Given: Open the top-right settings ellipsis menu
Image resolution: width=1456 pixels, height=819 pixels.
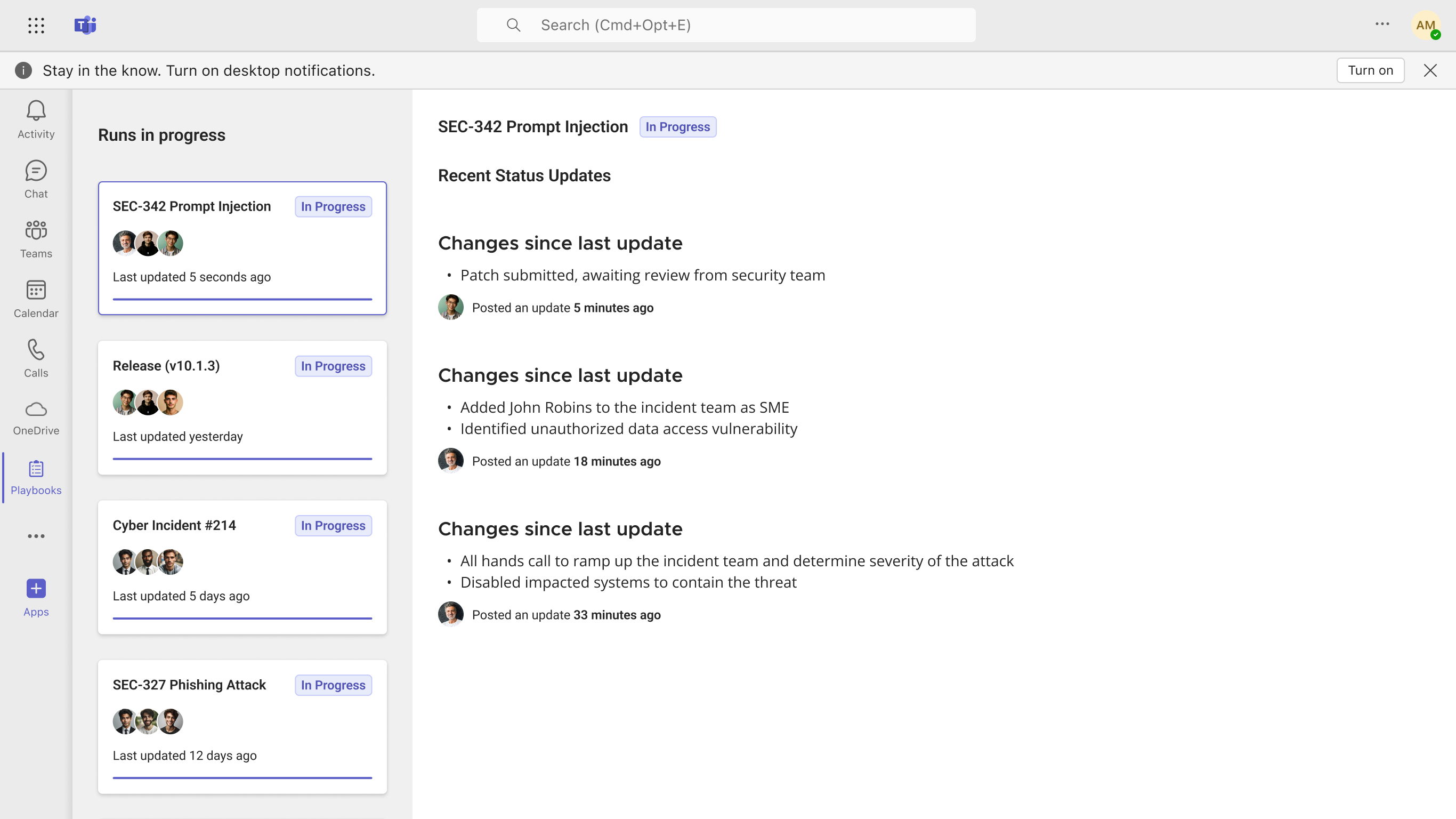Looking at the screenshot, I should [1382, 25].
